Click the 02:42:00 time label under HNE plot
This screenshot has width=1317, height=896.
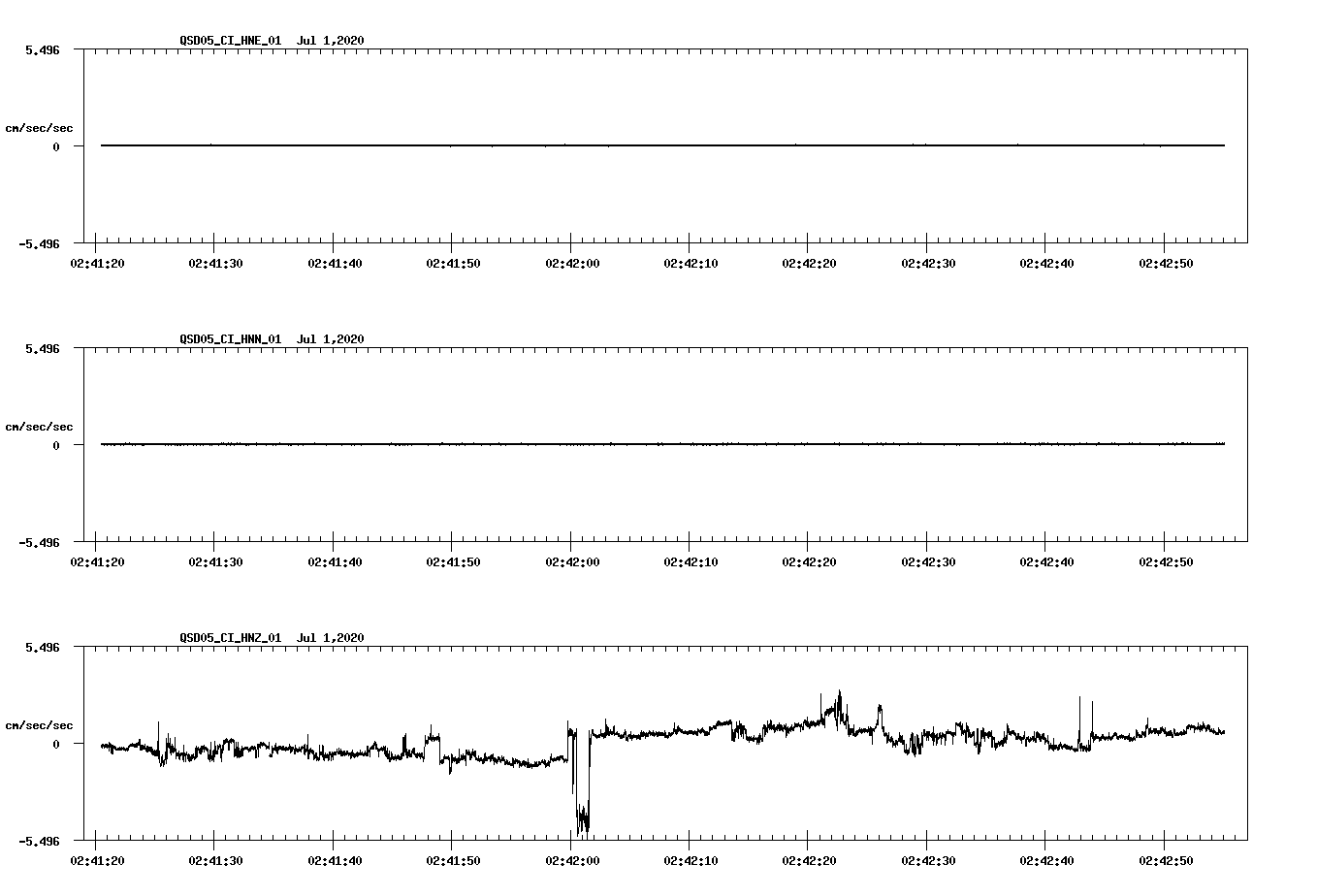572,263
